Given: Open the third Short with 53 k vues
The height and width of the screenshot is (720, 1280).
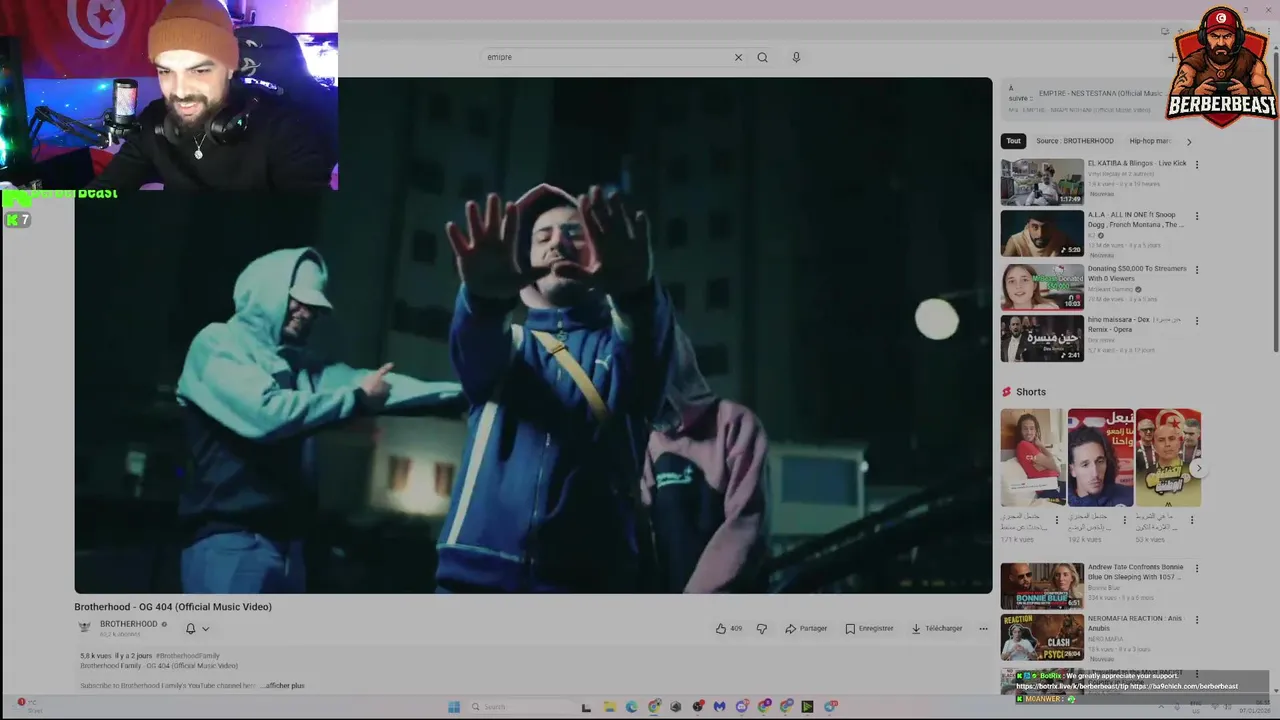Looking at the screenshot, I should pyautogui.click(x=1168, y=457).
